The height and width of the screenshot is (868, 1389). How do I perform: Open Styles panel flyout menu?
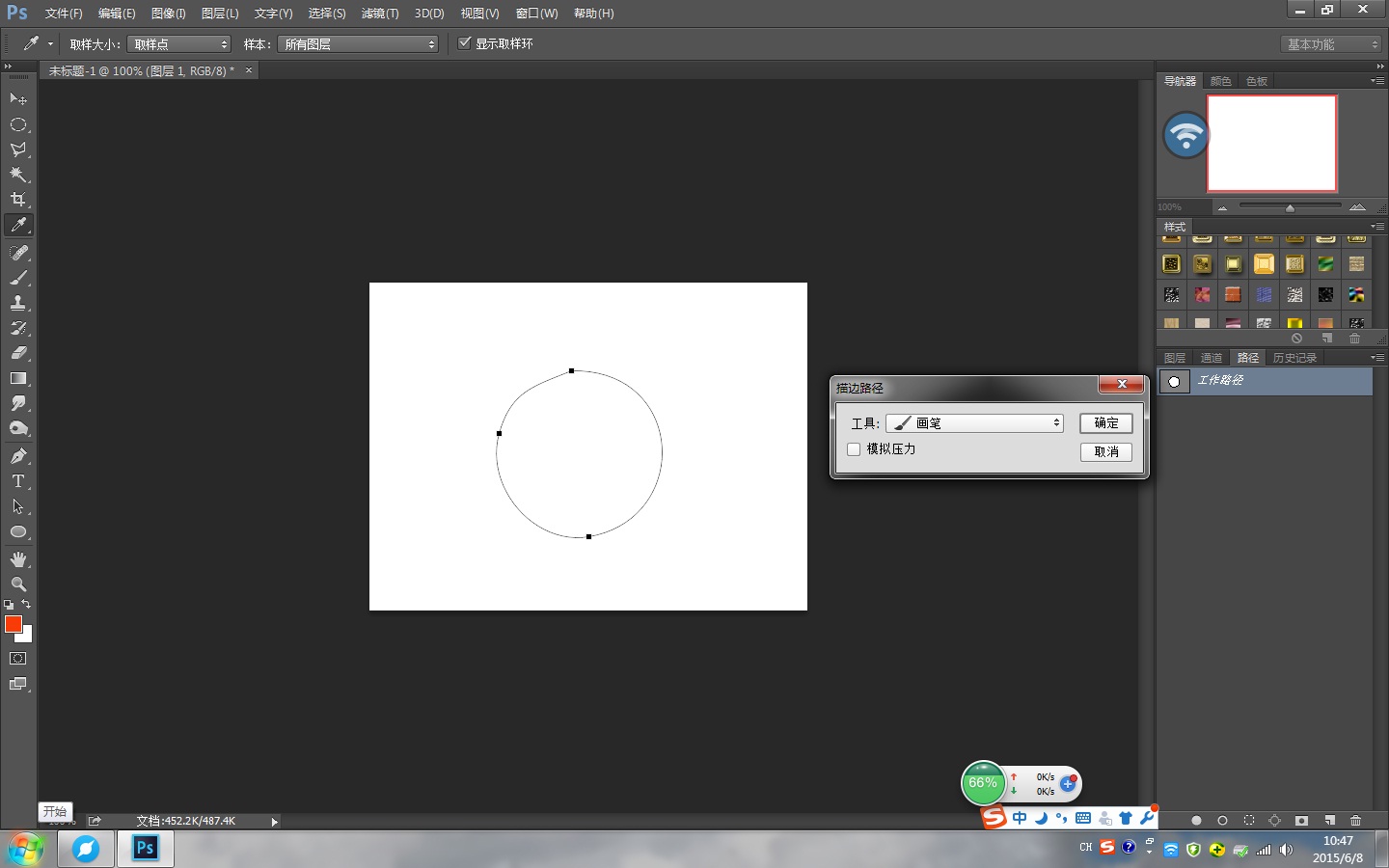point(1377,227)
